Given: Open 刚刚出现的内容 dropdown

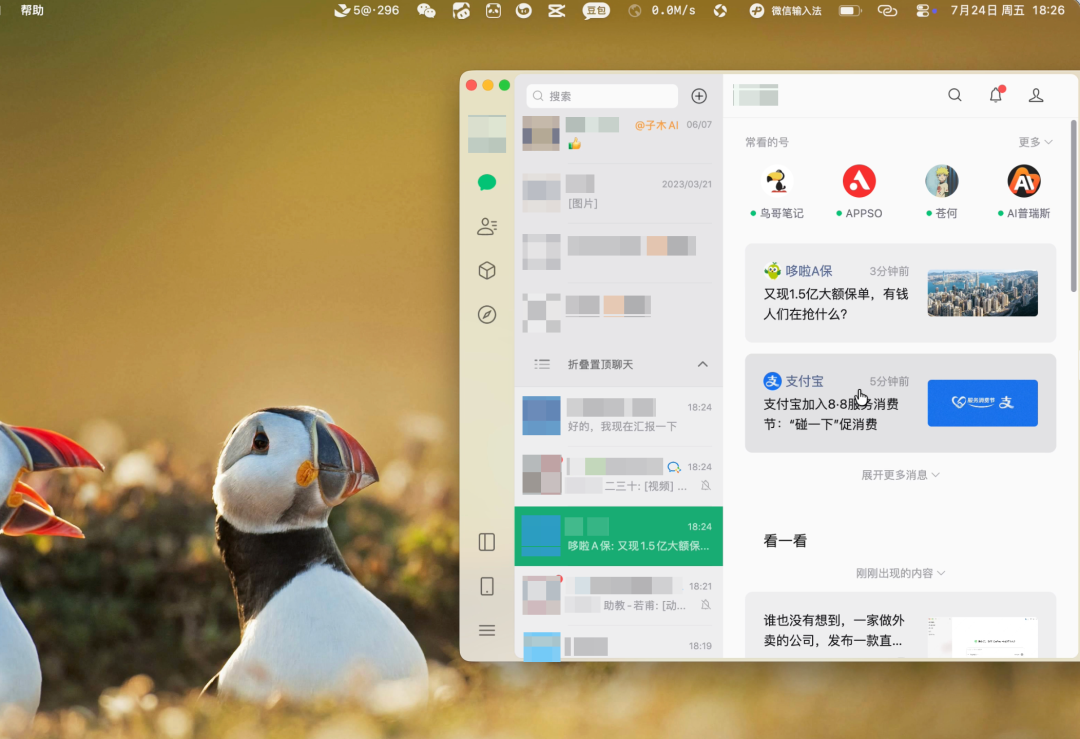Looking at the screenshot, I should pos(900,573).
